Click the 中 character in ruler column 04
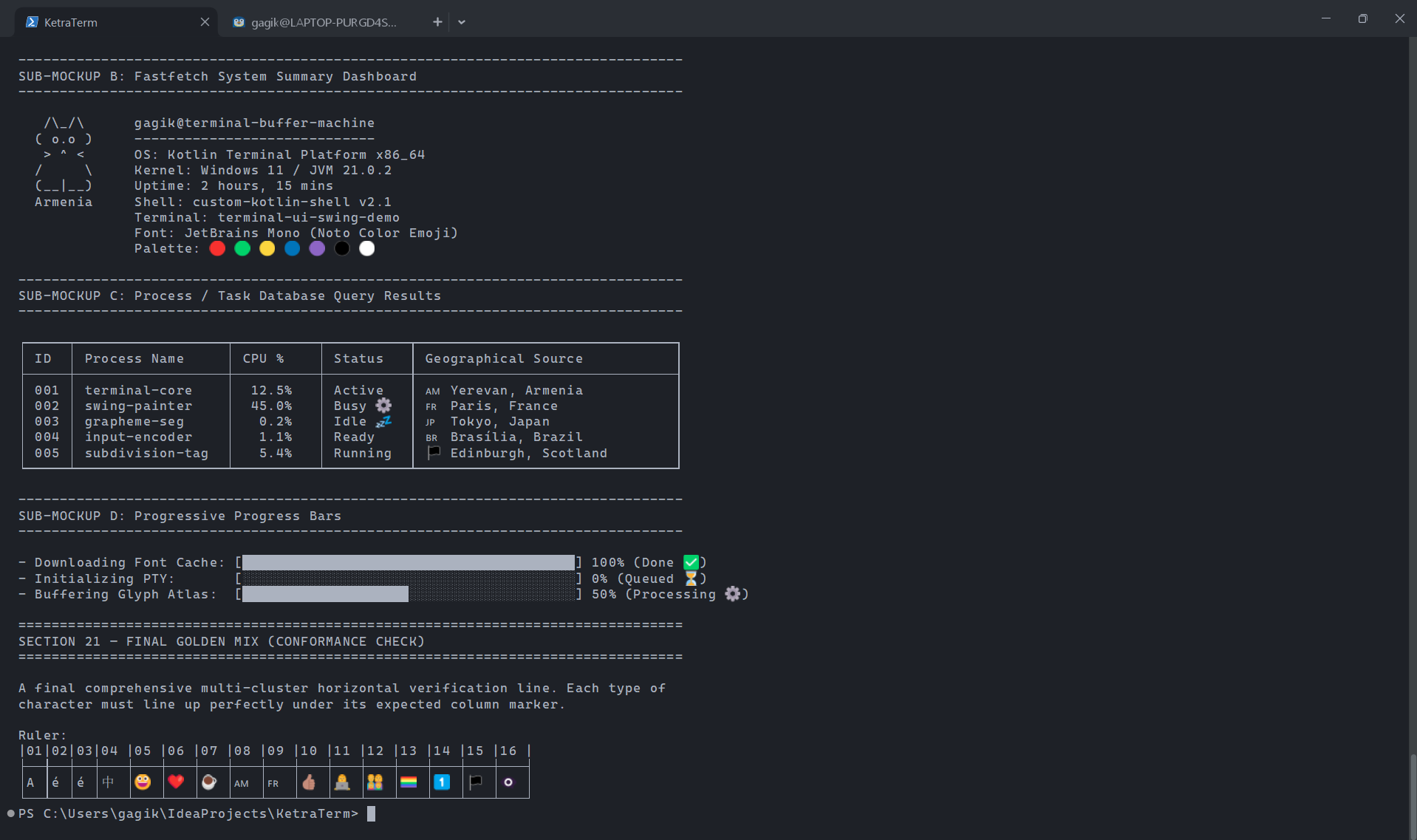This screenshot has width=1417, height=840. [x=109, y=782]
